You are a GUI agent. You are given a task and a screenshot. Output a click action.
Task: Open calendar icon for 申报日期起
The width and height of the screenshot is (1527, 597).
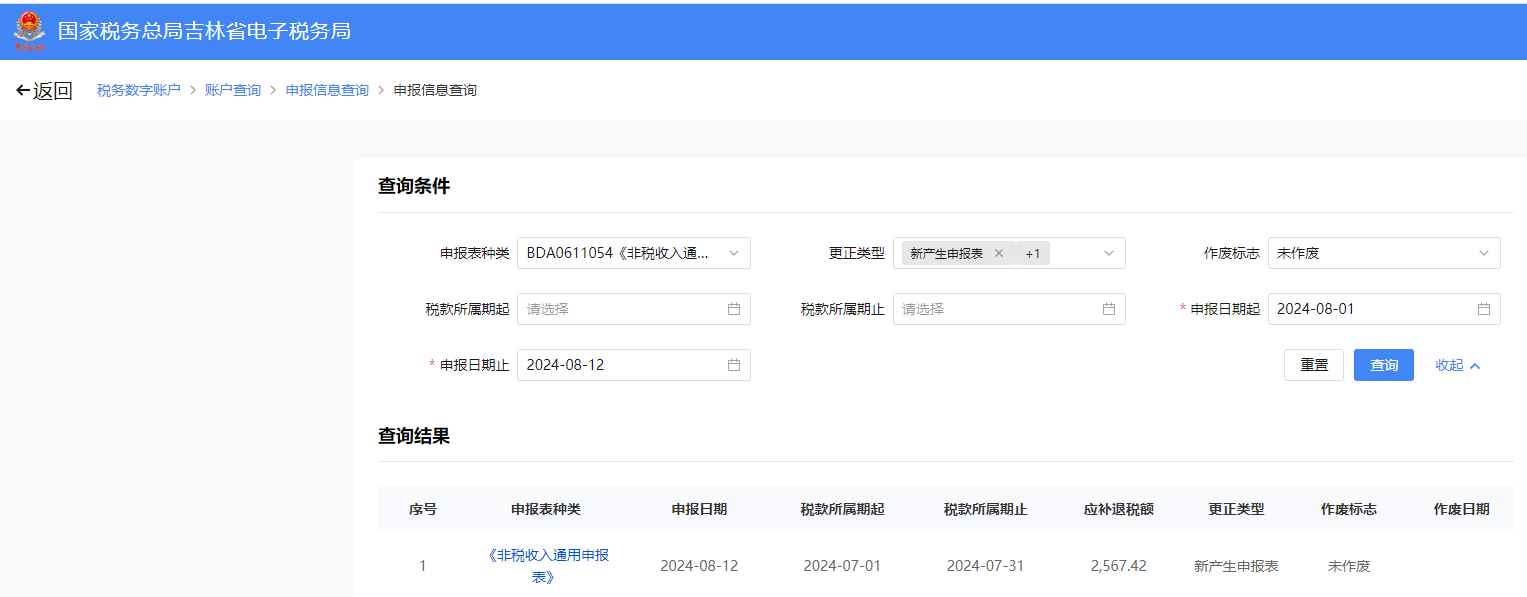1484,309
